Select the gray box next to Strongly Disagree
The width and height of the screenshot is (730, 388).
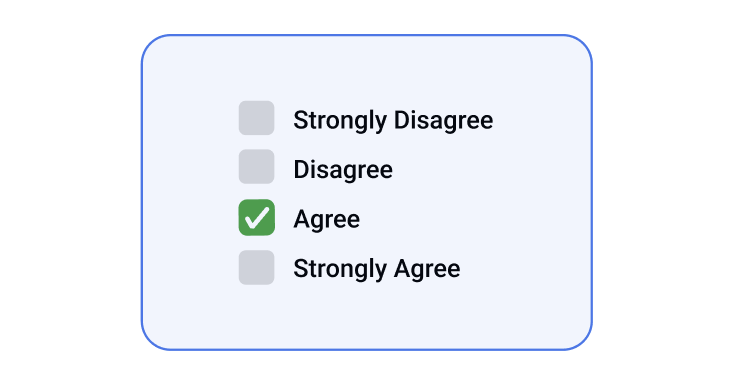257,118
